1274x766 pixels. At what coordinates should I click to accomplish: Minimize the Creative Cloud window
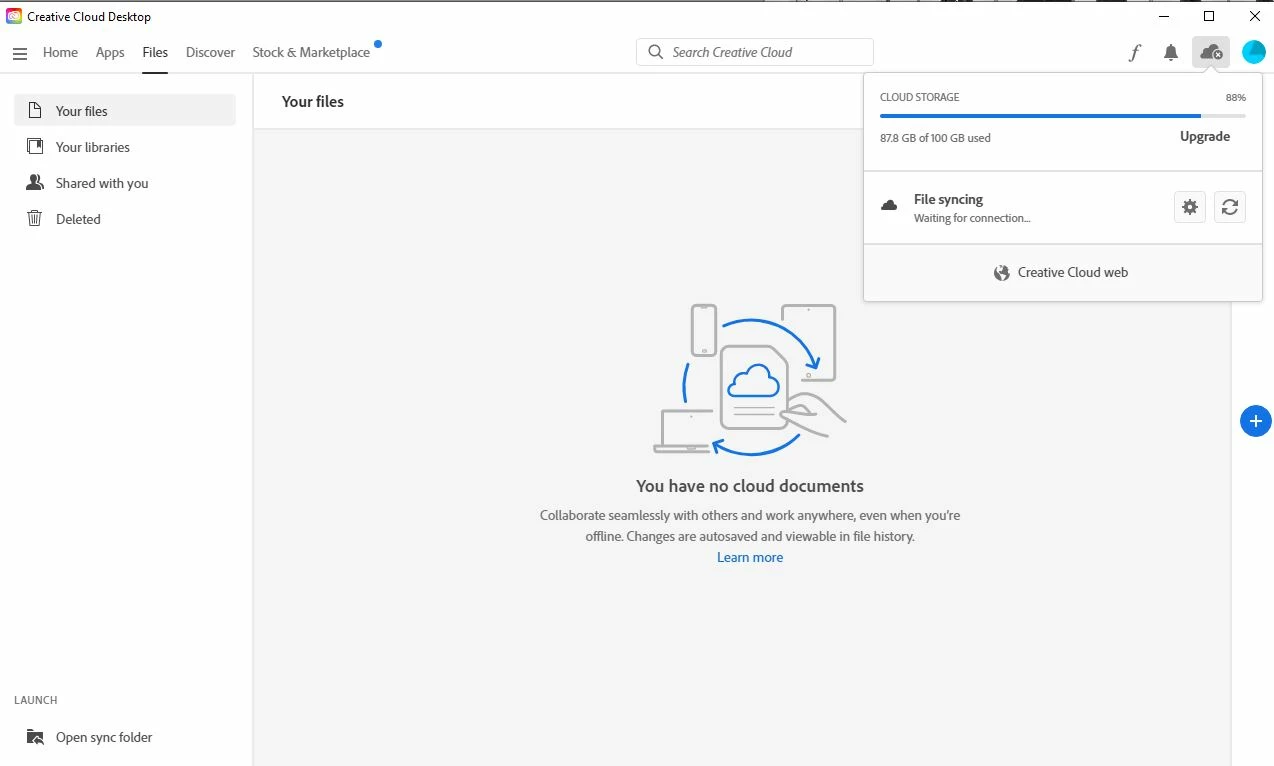coord(1163,16)
